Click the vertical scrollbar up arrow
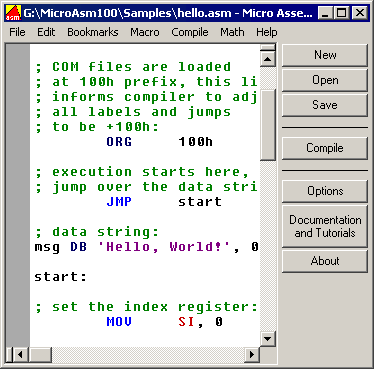The image size is (374, 369). click(268, 59)
